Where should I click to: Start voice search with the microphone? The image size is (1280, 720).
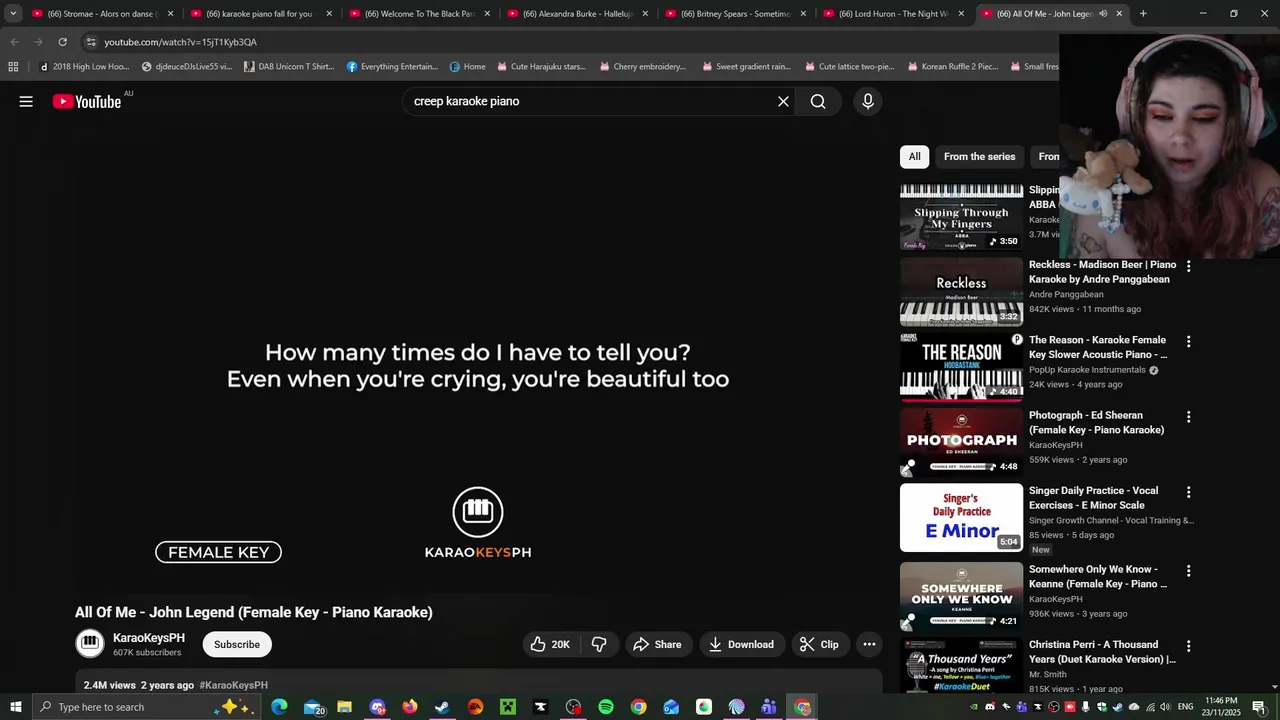tap(868, 101)
